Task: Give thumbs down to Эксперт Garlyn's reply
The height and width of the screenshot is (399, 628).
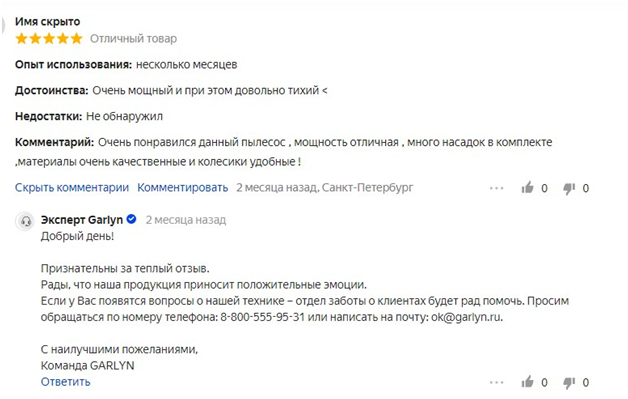Action: [569, 383]
